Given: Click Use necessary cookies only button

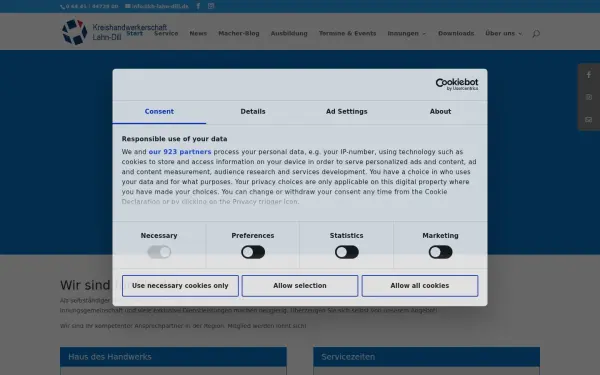Looking at the screenshot, I should (180, 286).
